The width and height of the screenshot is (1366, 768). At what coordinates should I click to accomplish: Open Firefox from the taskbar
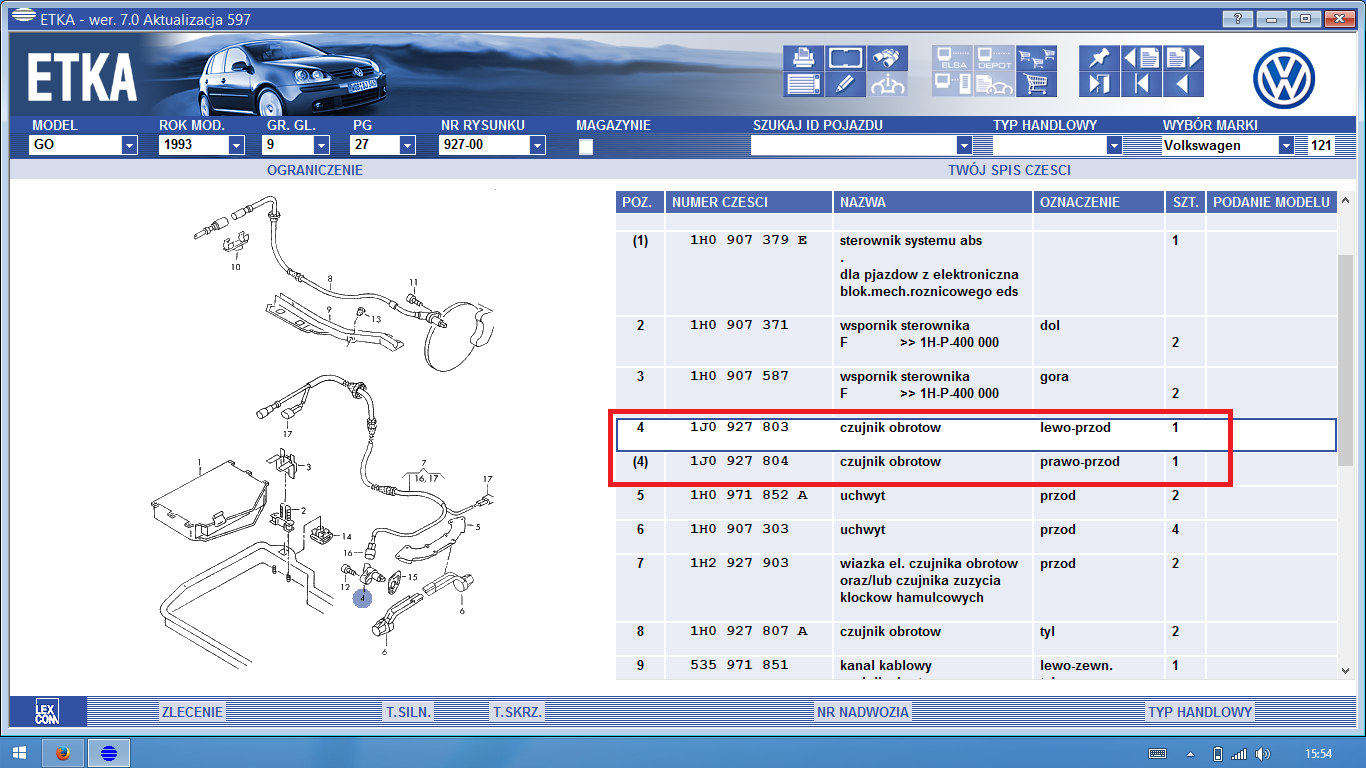point(63,753)
